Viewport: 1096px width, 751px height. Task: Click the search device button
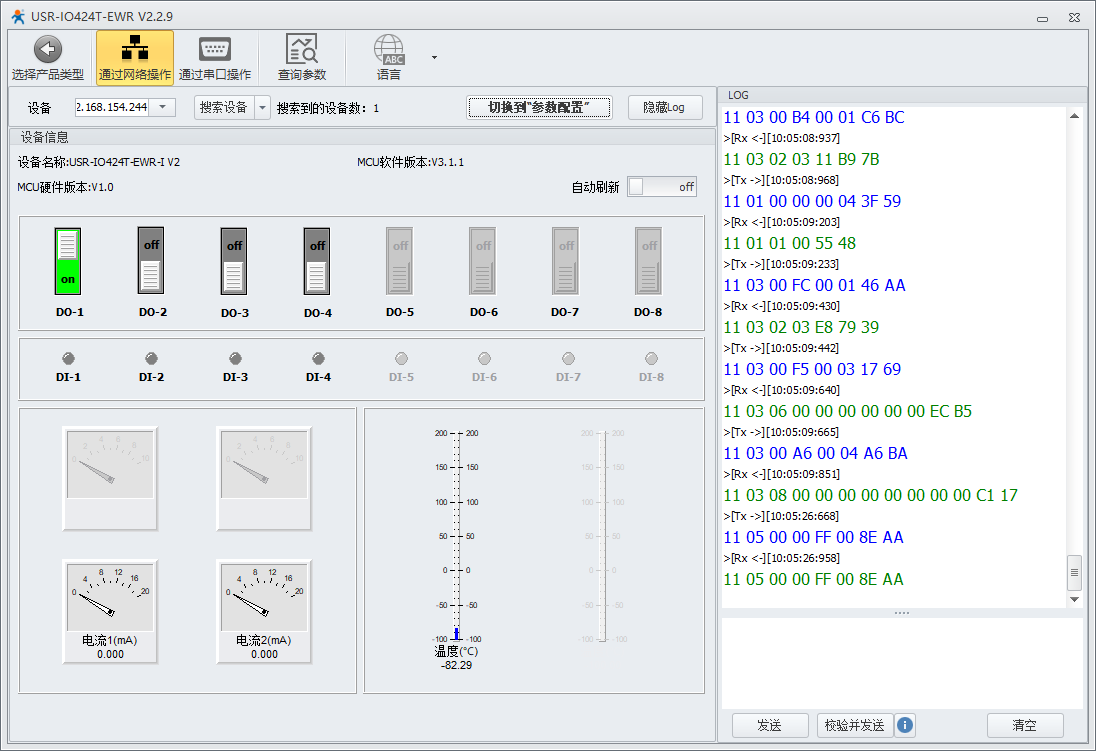(224, 108)
